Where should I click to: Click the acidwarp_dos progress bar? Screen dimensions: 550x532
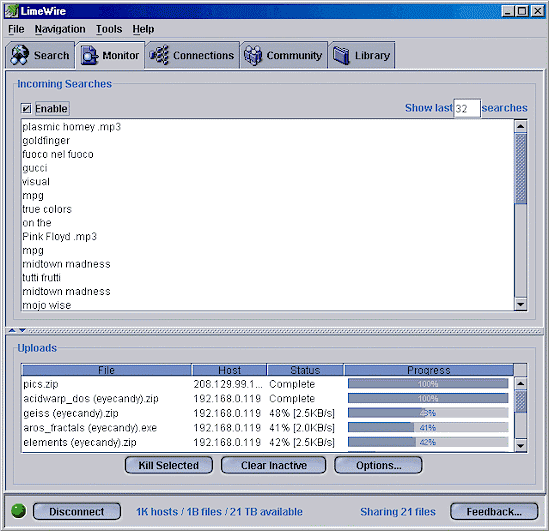pyautogui.click(x=428, y=398)
